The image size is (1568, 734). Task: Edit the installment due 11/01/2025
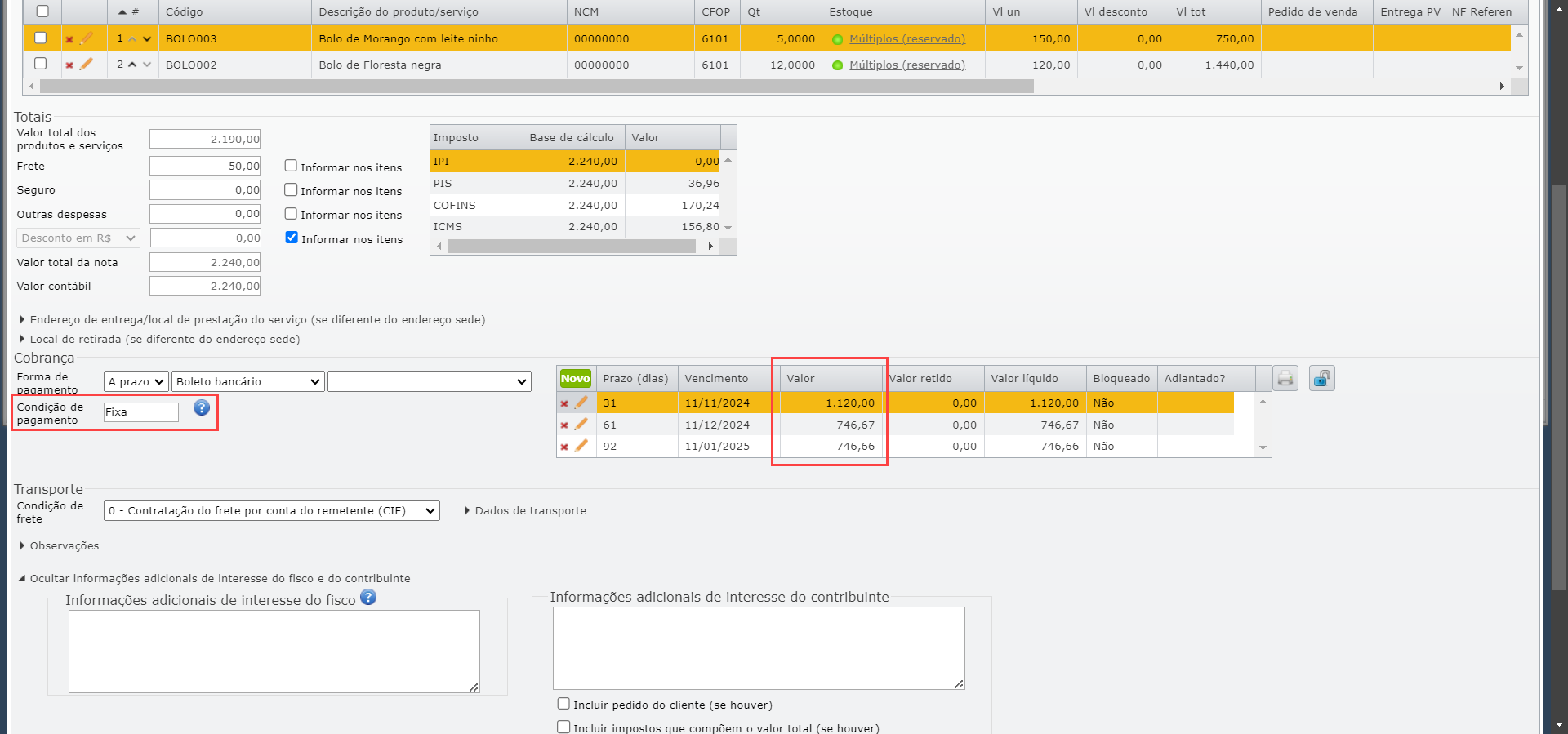point(581,446)
